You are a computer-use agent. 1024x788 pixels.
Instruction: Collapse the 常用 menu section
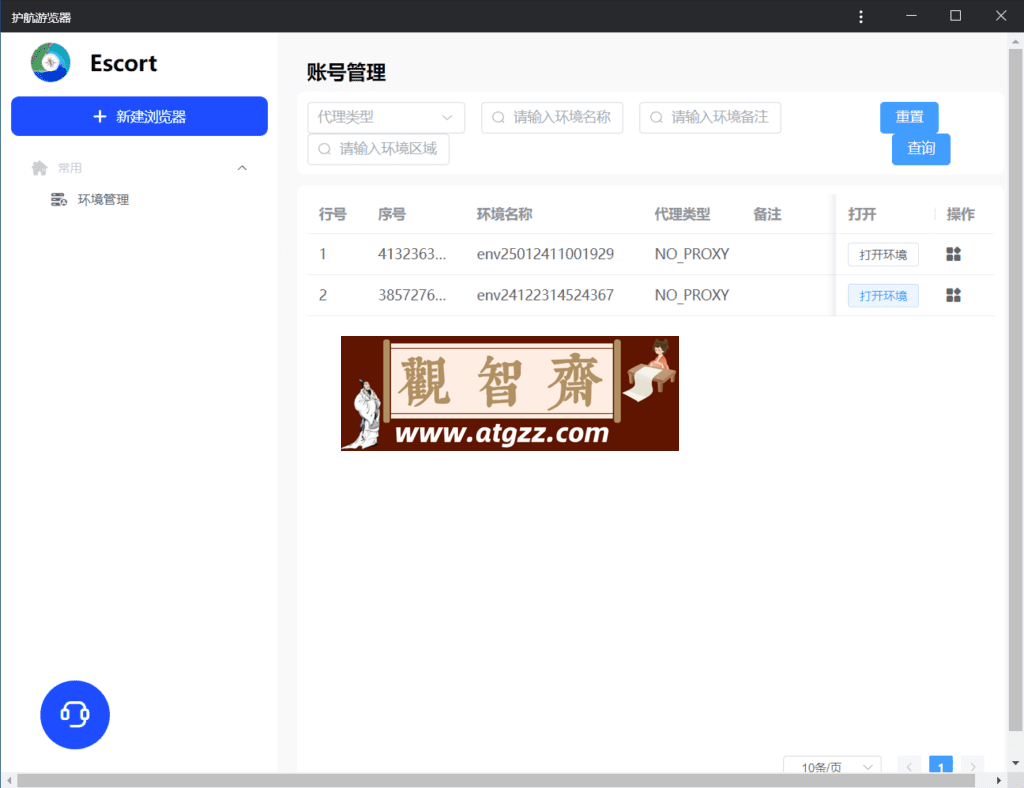point(242,168)
